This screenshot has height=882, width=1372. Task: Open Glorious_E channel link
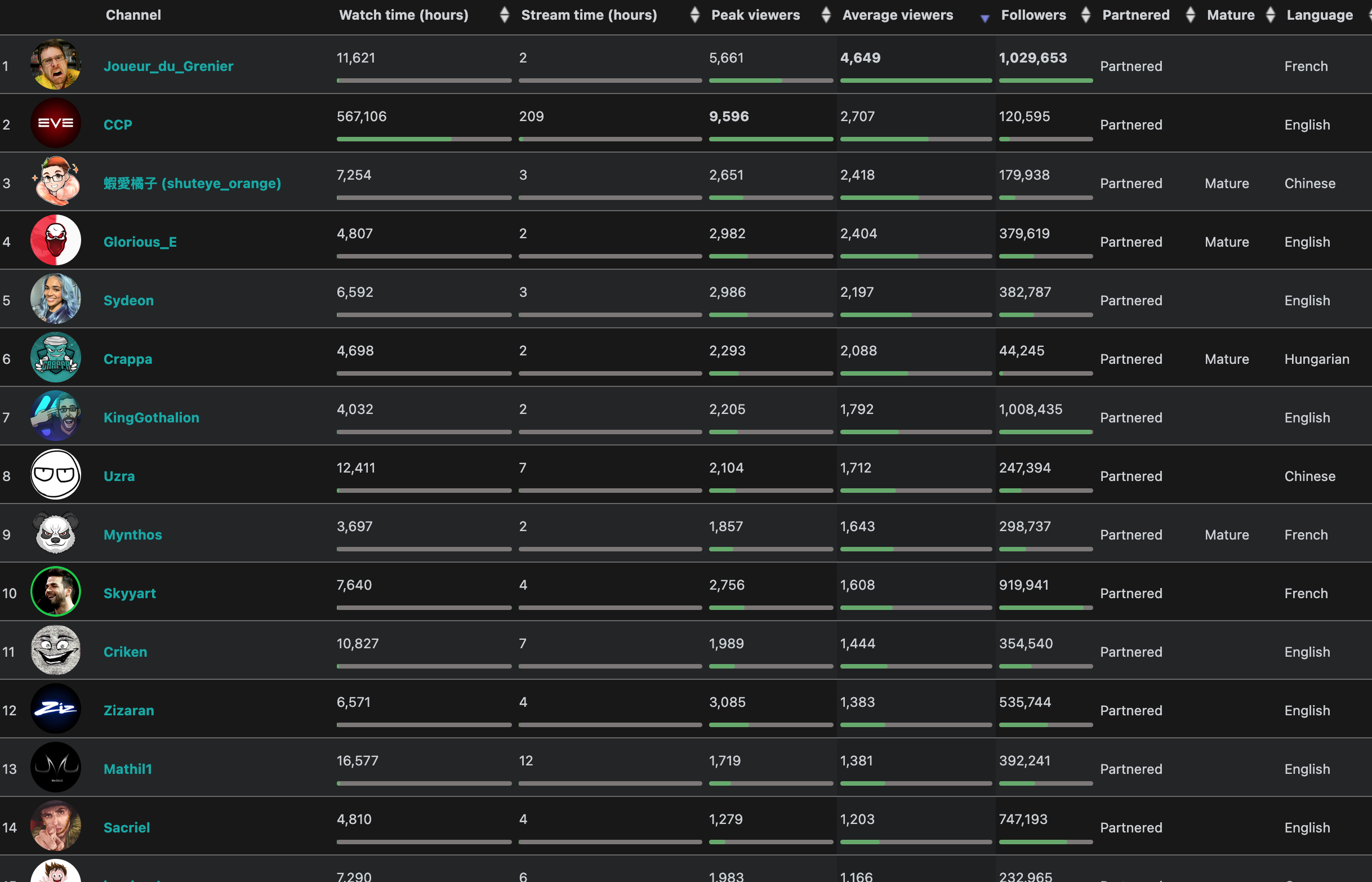tap(140, 242)
